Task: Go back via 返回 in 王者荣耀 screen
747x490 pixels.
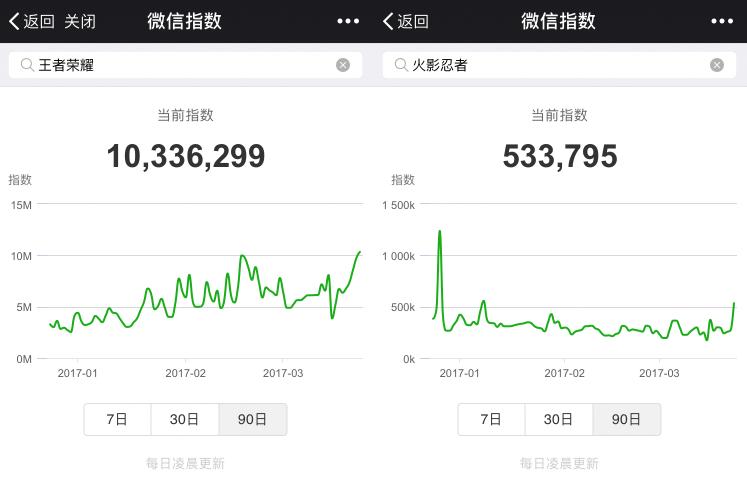Action: (32, 21)
